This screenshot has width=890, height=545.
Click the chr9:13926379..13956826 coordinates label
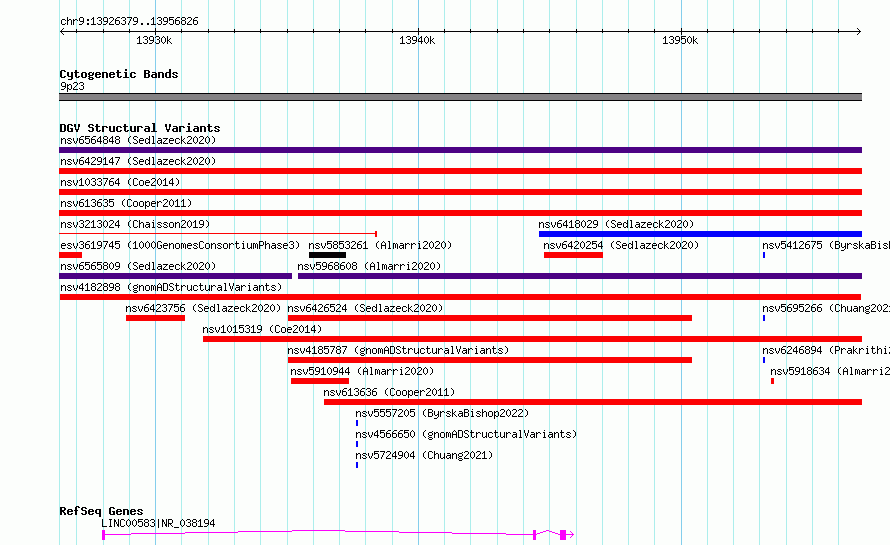point(129,22)
